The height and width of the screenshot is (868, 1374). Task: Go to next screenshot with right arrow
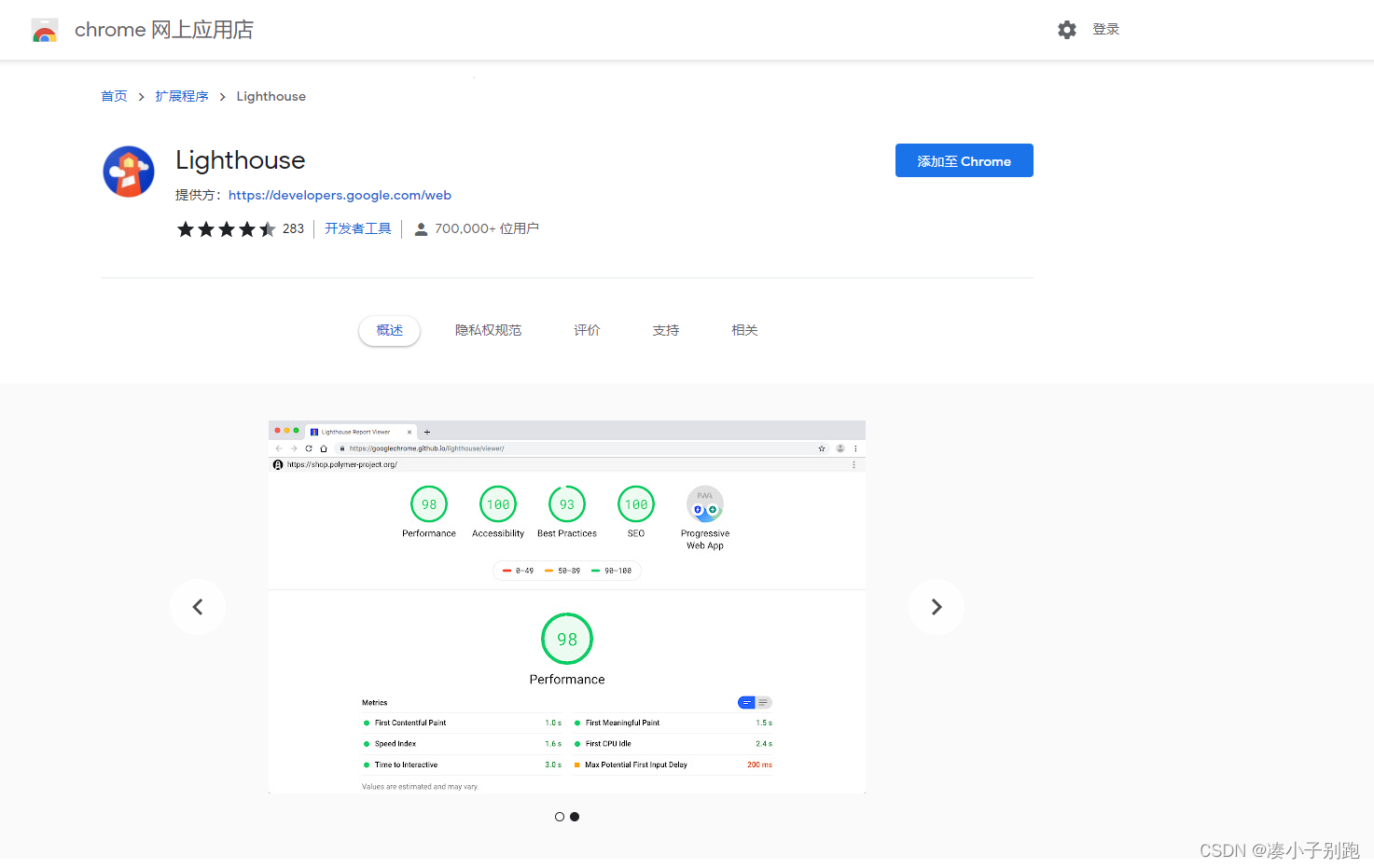(x=936, y=606)
